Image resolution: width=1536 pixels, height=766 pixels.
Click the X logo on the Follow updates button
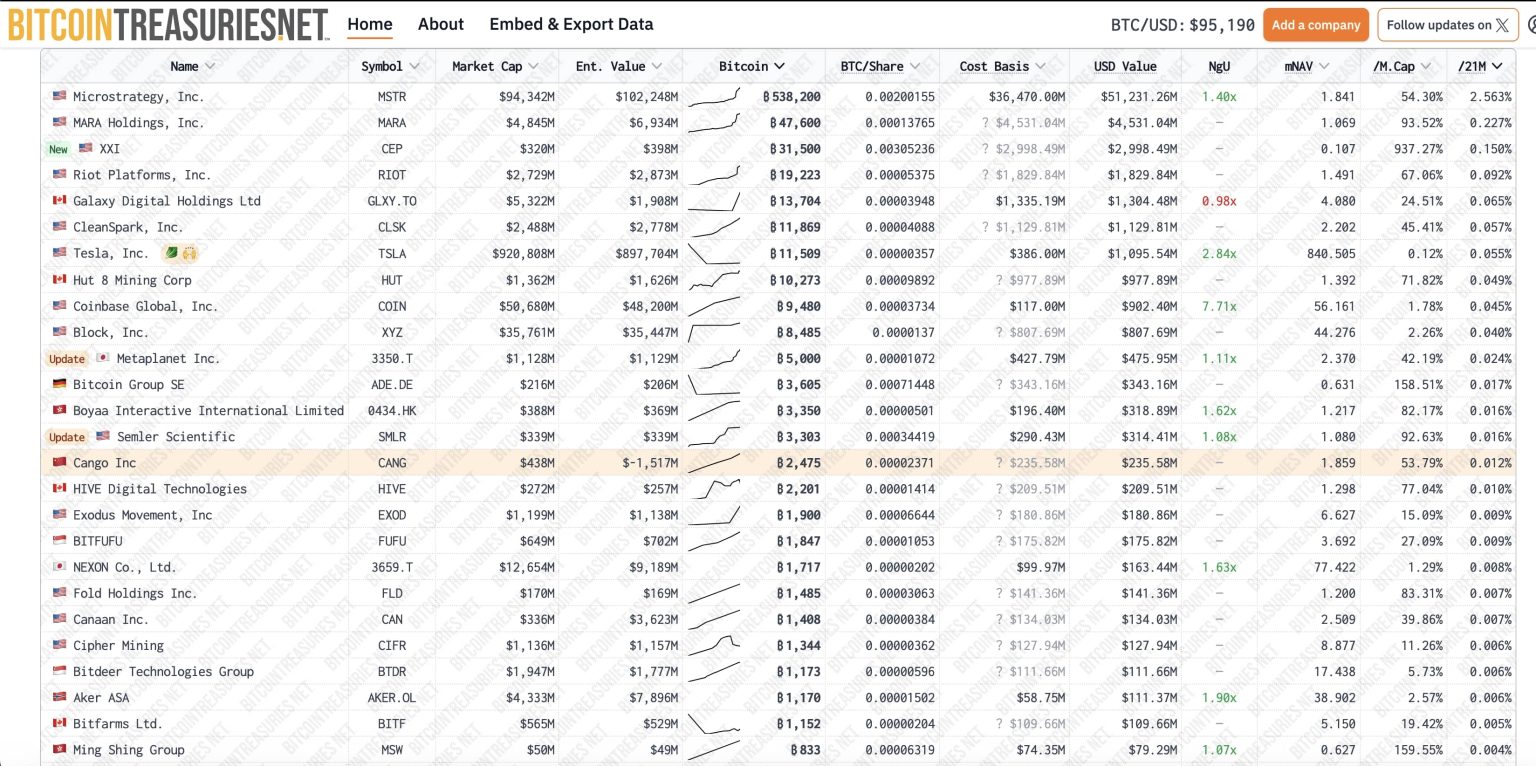pos(1503,24)
